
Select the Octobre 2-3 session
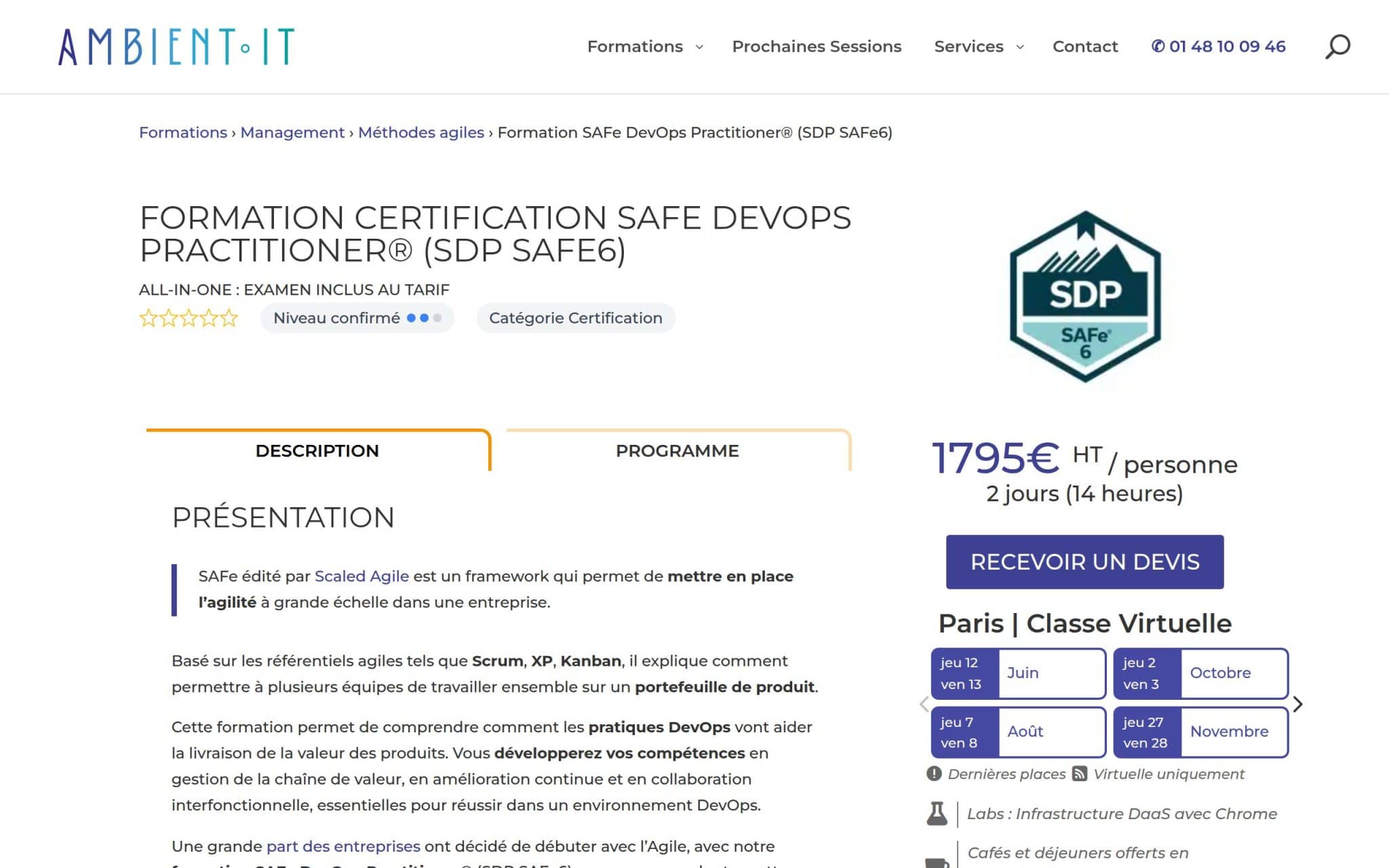tap(1200, 673)
